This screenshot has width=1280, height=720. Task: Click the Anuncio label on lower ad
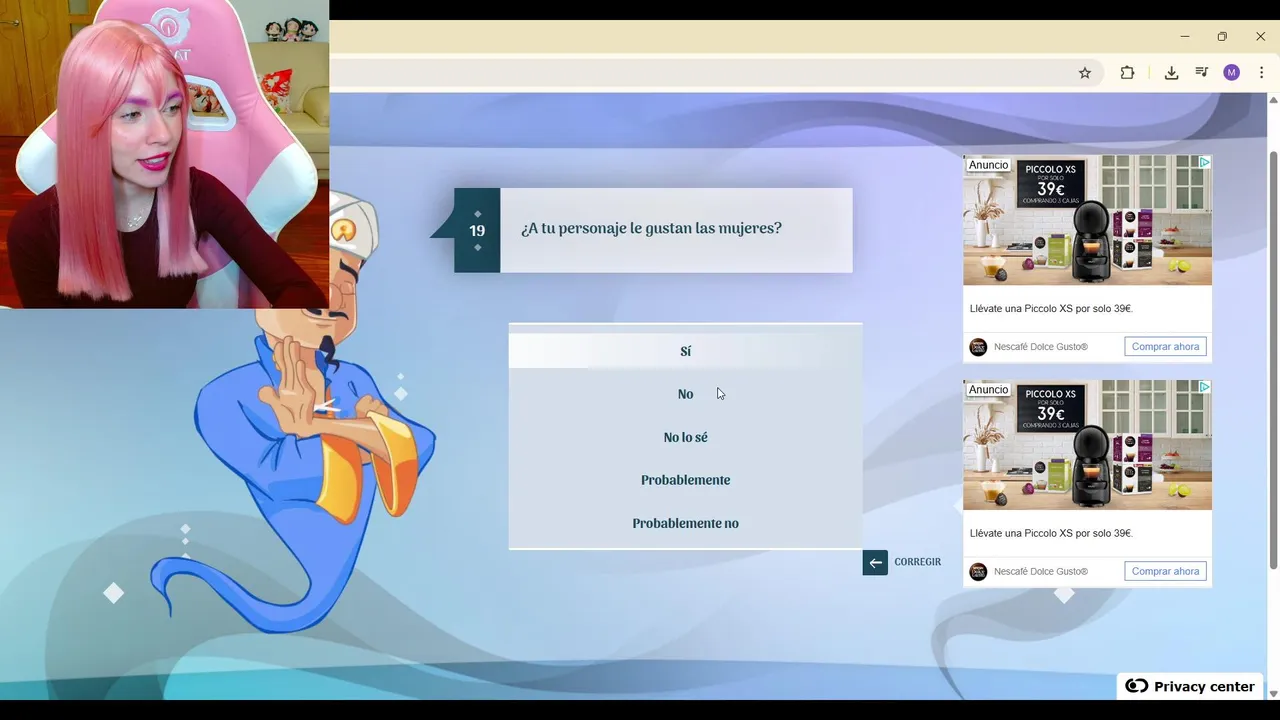989,390
